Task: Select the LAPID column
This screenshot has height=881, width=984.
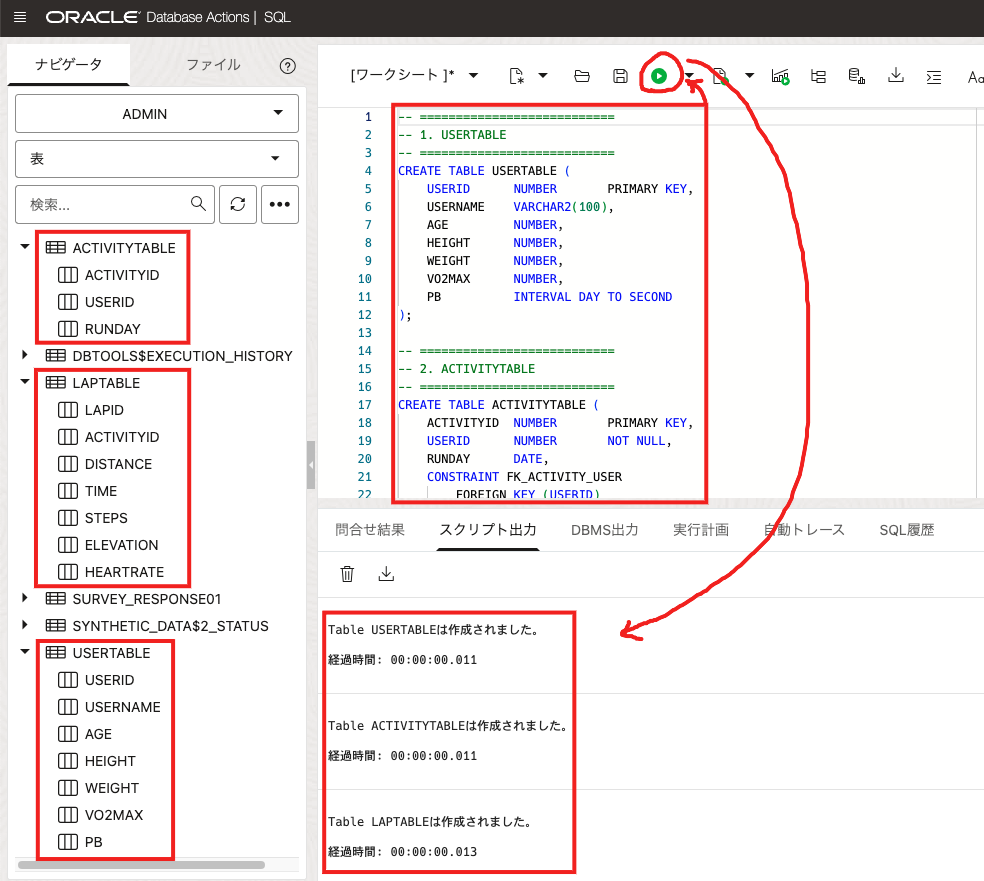Action: [104, 410]
